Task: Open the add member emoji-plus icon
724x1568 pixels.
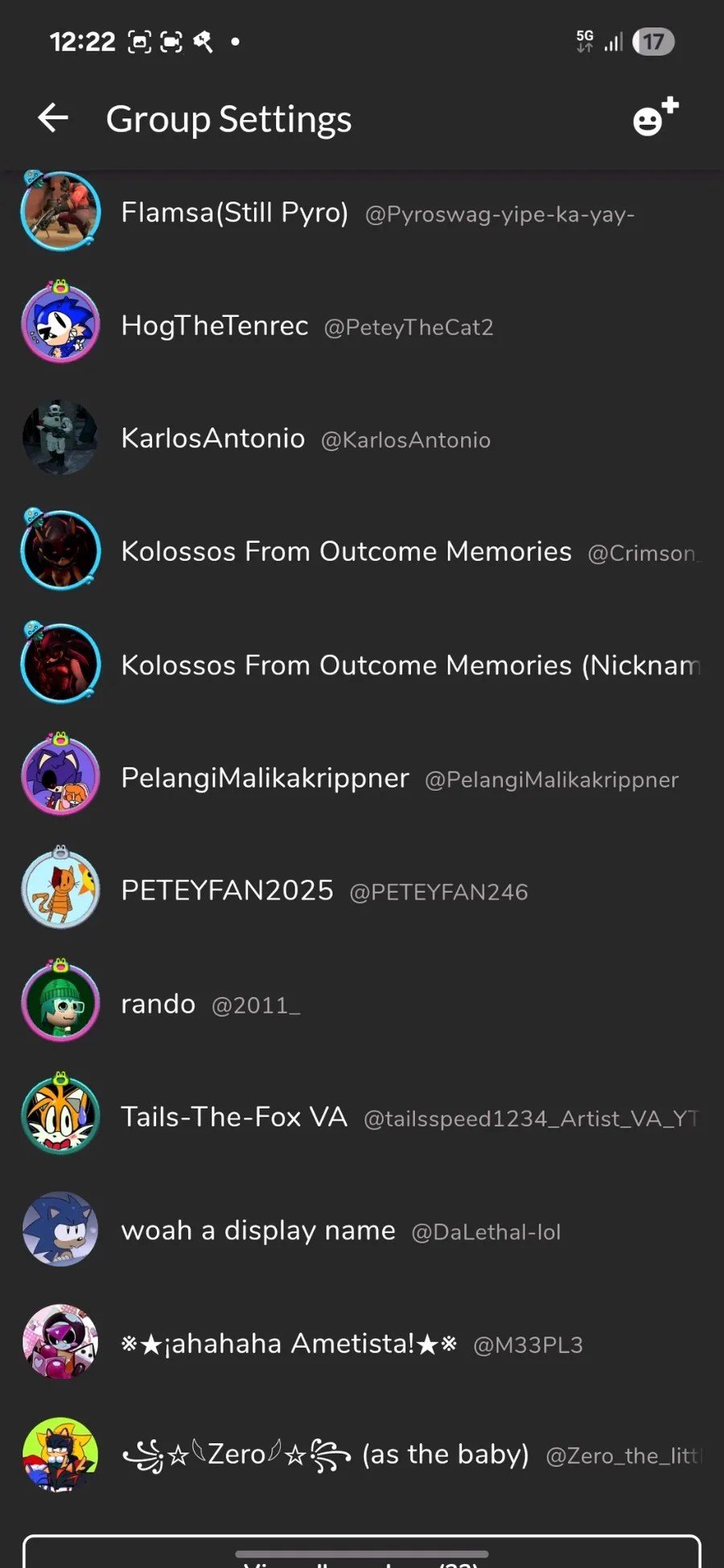Action: pos(656,117)
